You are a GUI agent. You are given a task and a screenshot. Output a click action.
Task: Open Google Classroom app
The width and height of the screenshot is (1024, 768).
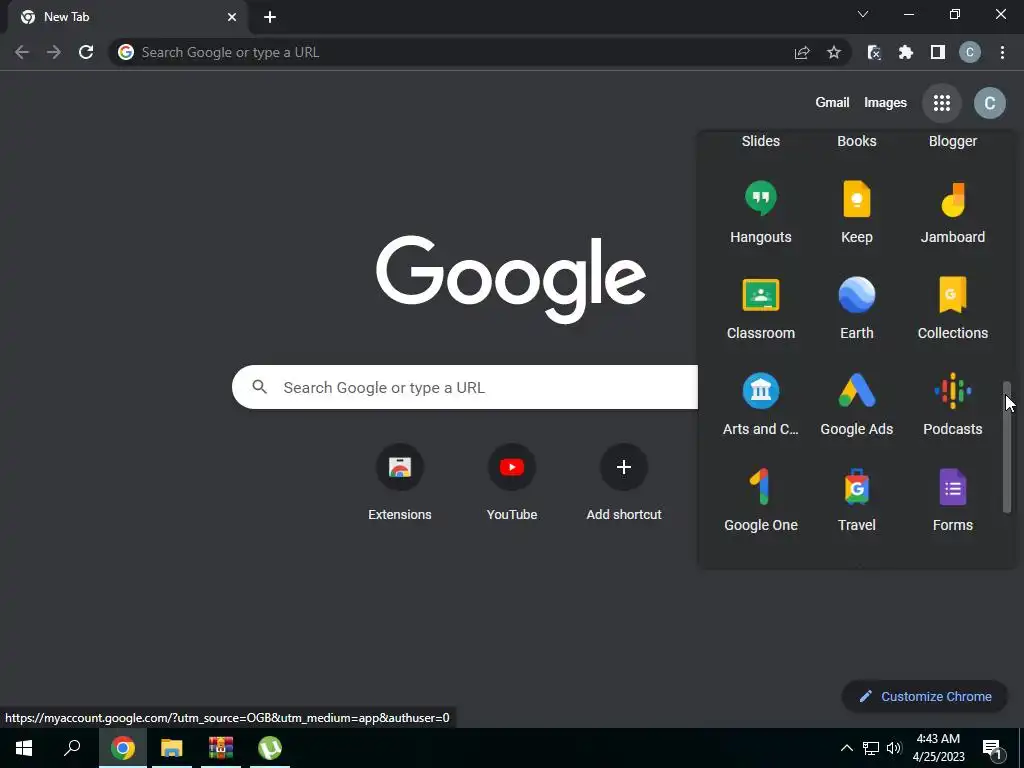click(761, 308)
